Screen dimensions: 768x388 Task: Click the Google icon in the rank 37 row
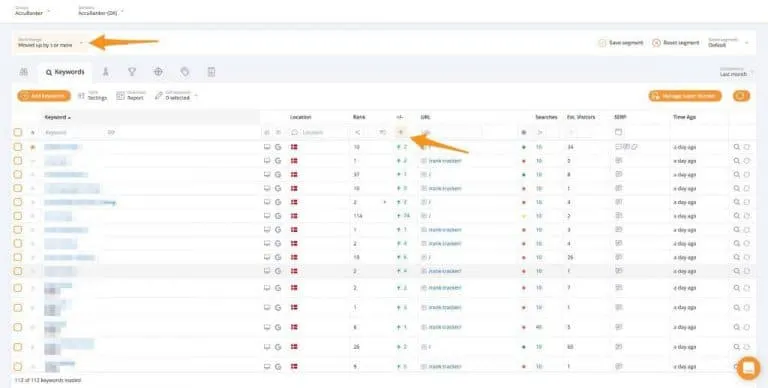coord(278,174)
